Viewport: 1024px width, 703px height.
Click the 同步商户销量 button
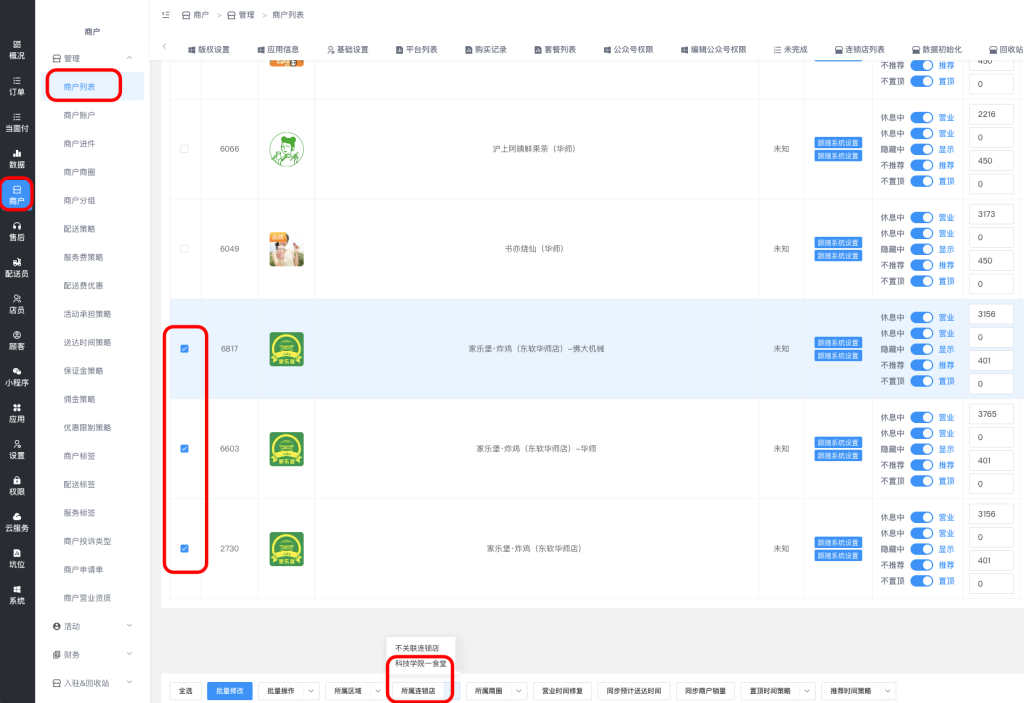pyautogui.click(x=708, y=691)
